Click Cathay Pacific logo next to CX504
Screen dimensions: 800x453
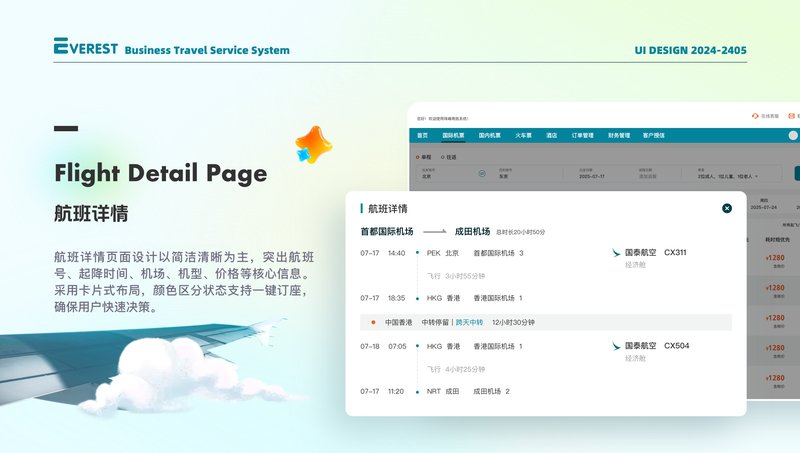[x=616, y=346]
